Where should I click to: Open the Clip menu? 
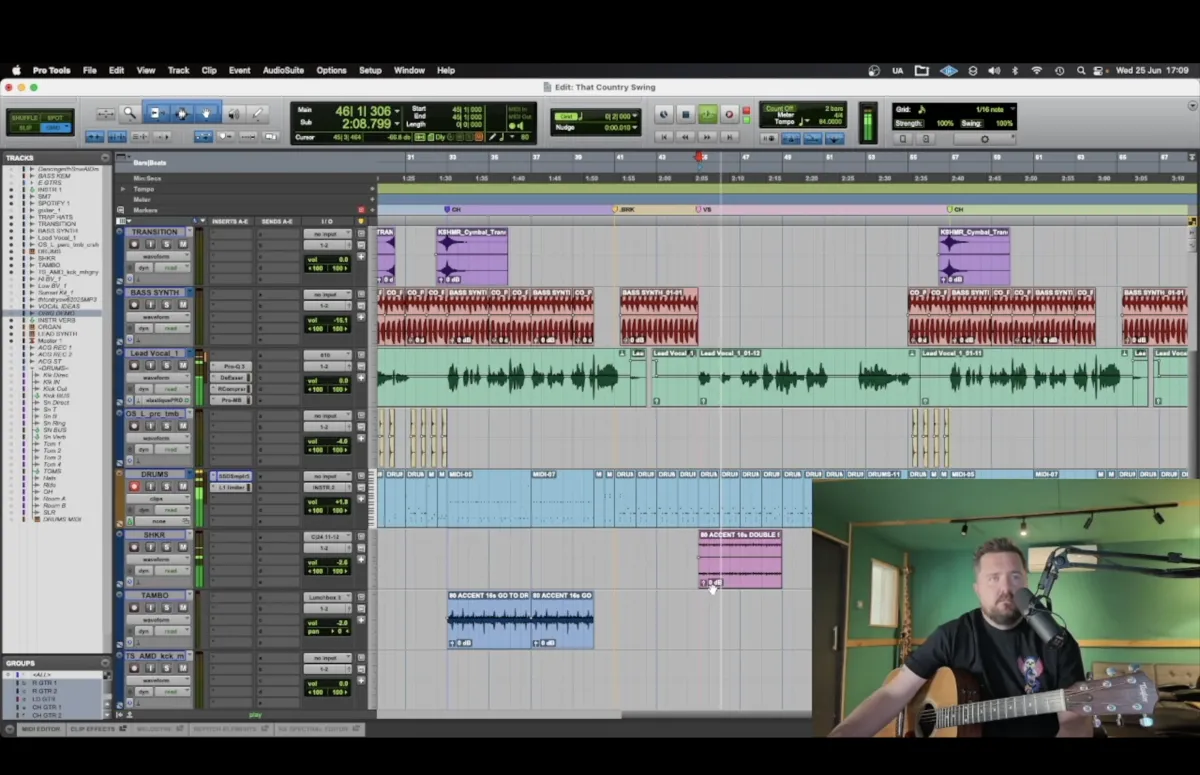tap(209, 71)
